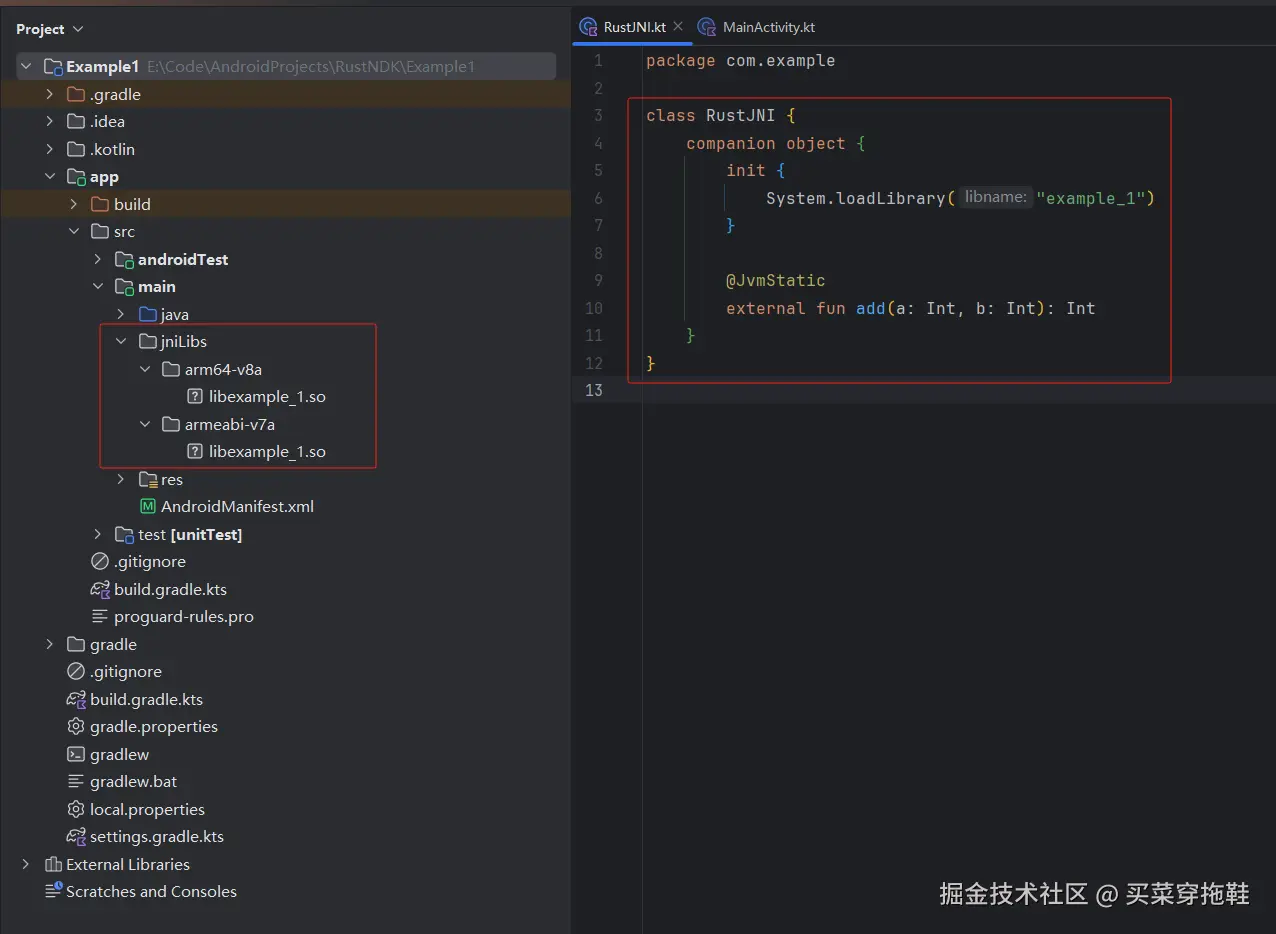The width and height of the screenshot is (1276, 934).
Task: Expand the java folder
Action: [x=122, y=314]
